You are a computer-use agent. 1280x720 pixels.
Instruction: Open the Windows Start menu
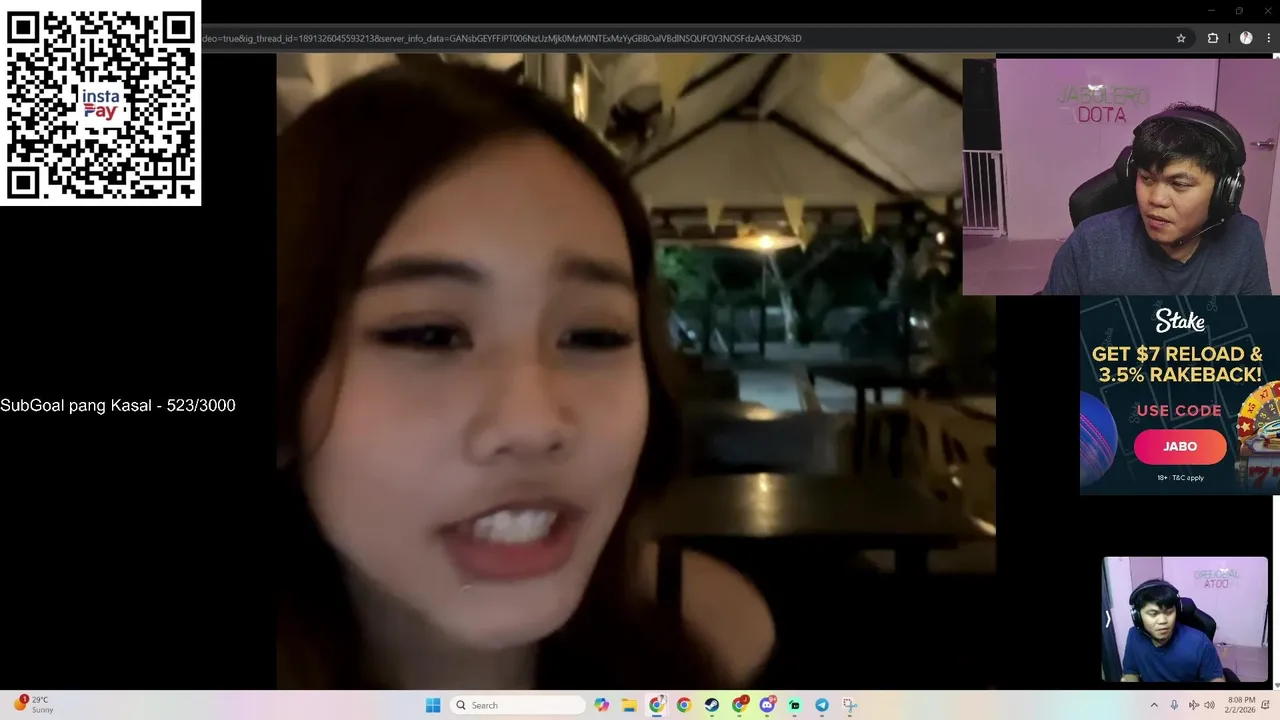[x=433, y=705]
